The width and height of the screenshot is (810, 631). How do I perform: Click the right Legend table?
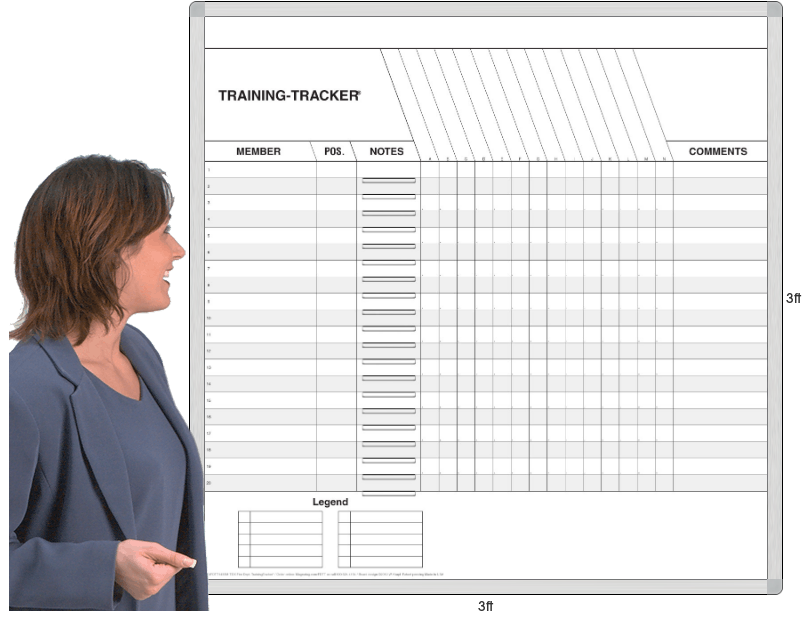click(380, 539)
